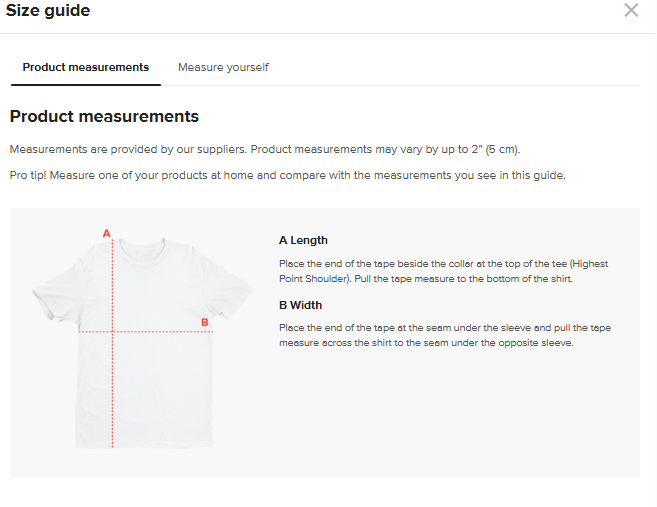Click the B Width instructions paragraph
This screenshot has height=507, width=657.
tap(443, 336)
